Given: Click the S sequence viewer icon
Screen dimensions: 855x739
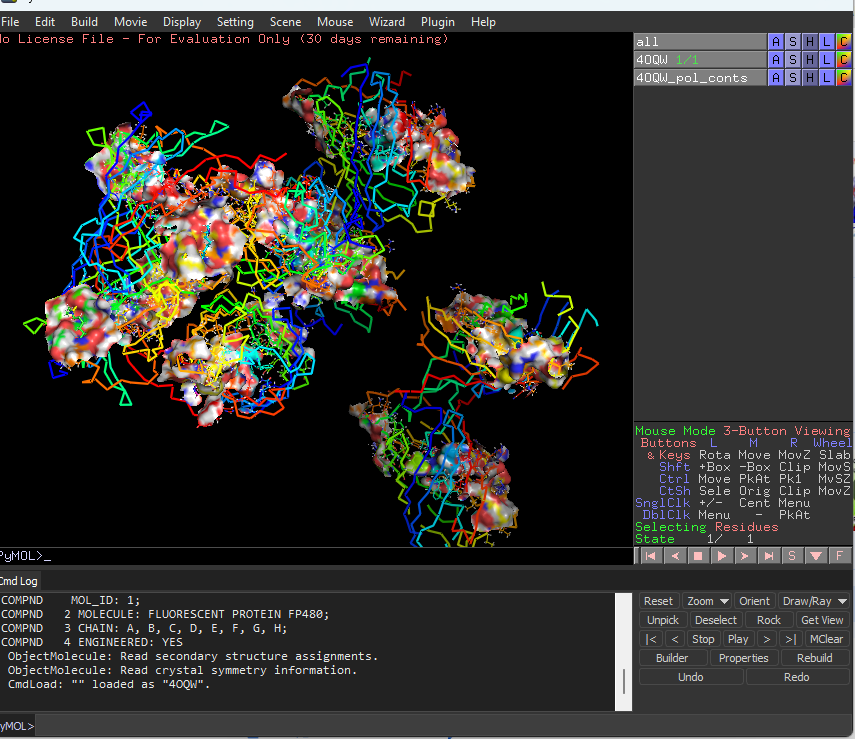Looking at the screenshot, I should pyautogui.click(x=792, y=555).
